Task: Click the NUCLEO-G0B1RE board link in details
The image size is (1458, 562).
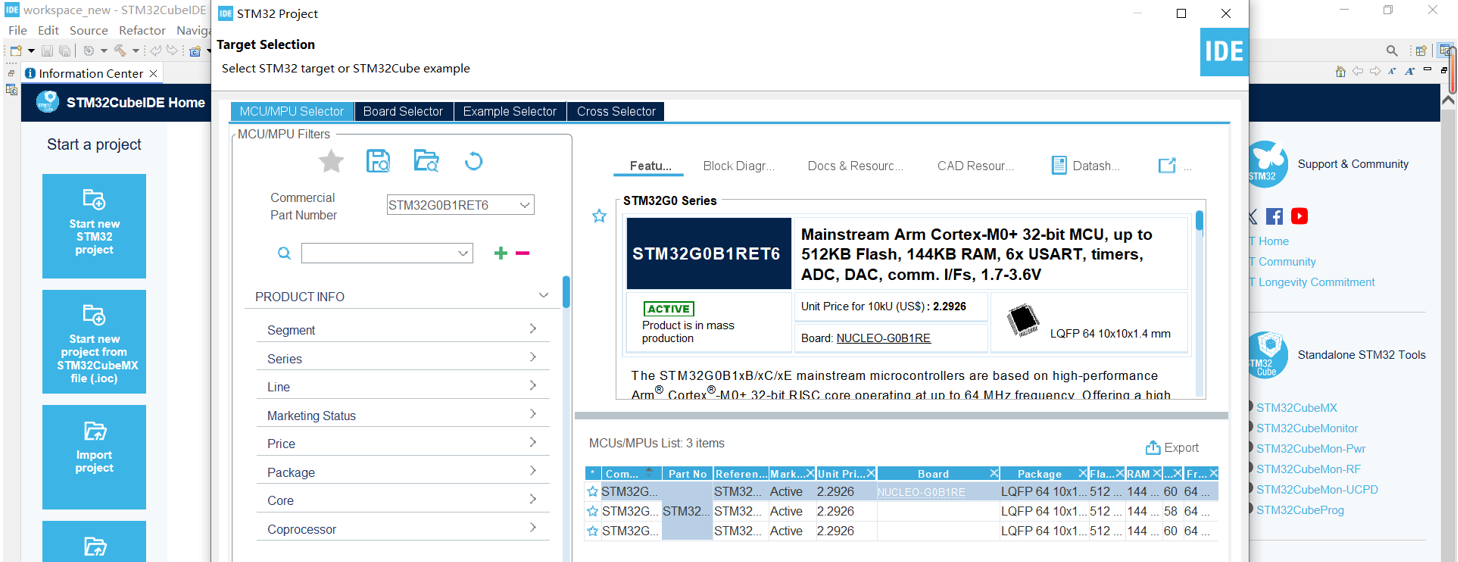Action: point(883,338)
